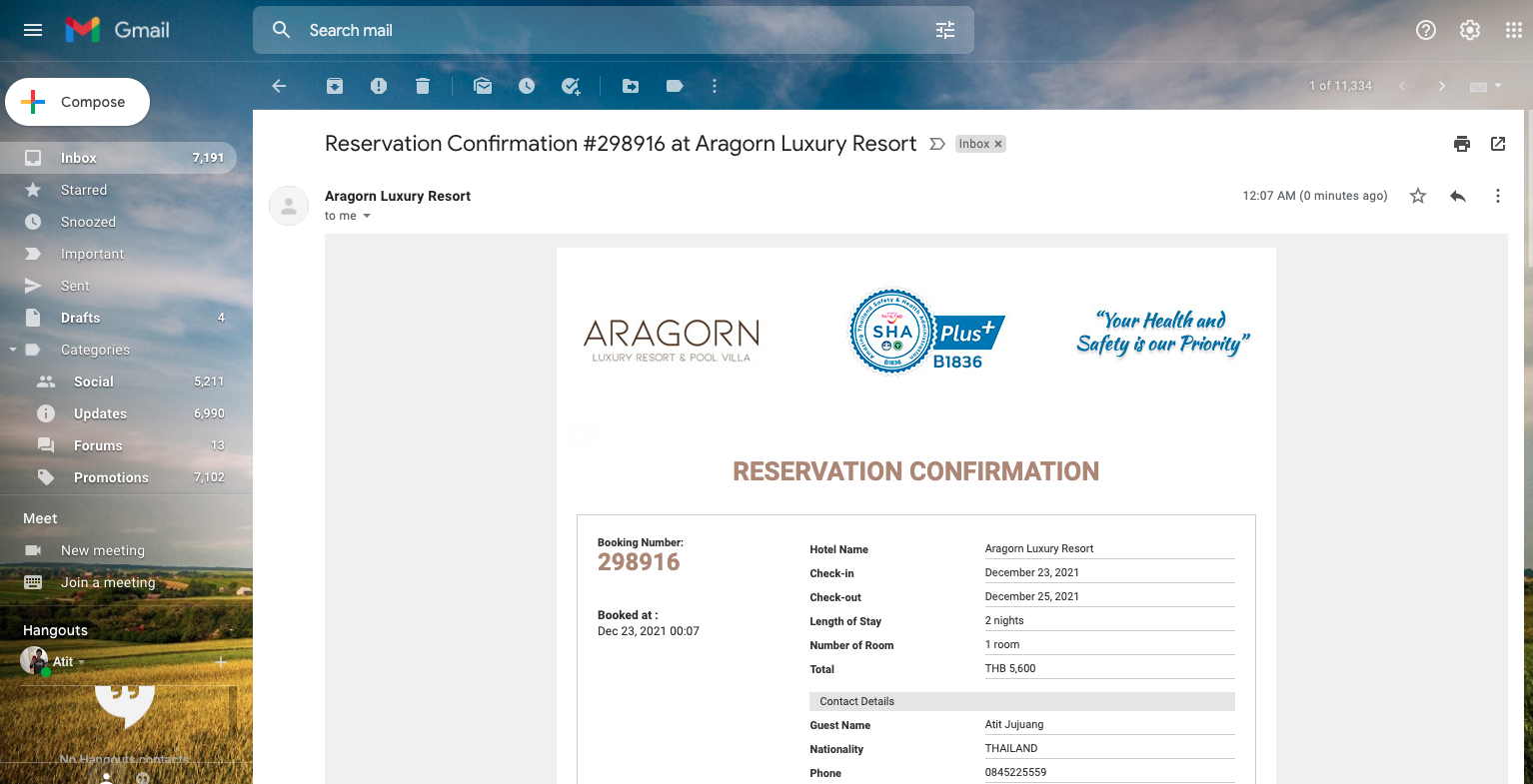Screen dimensions: 1533x784
Task: Toggle the main menu hamburger icon
Action: coord(33,30)
